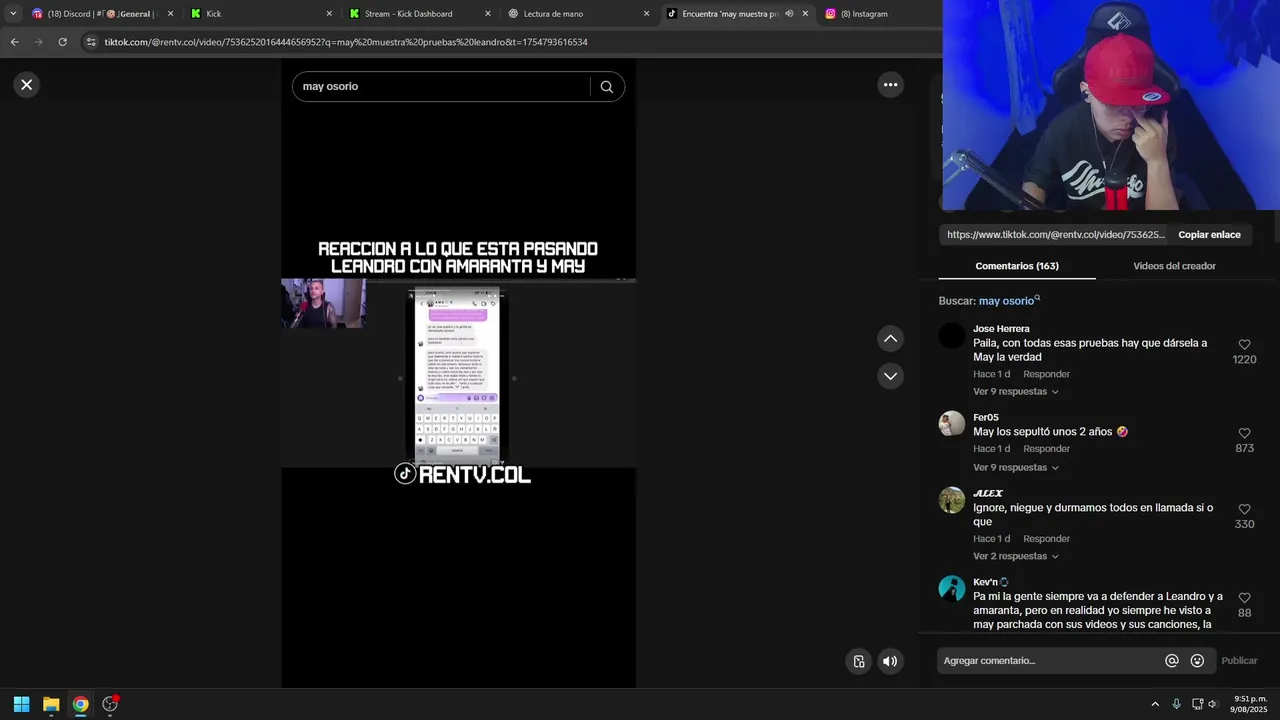Close the Discord browser tab
This screenshot has height=720, width=1280.
tap(170, 14)
